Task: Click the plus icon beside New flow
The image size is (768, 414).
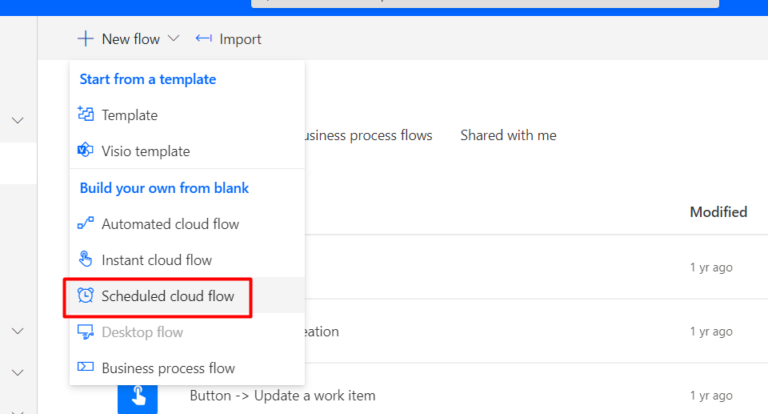Action: 85,39
